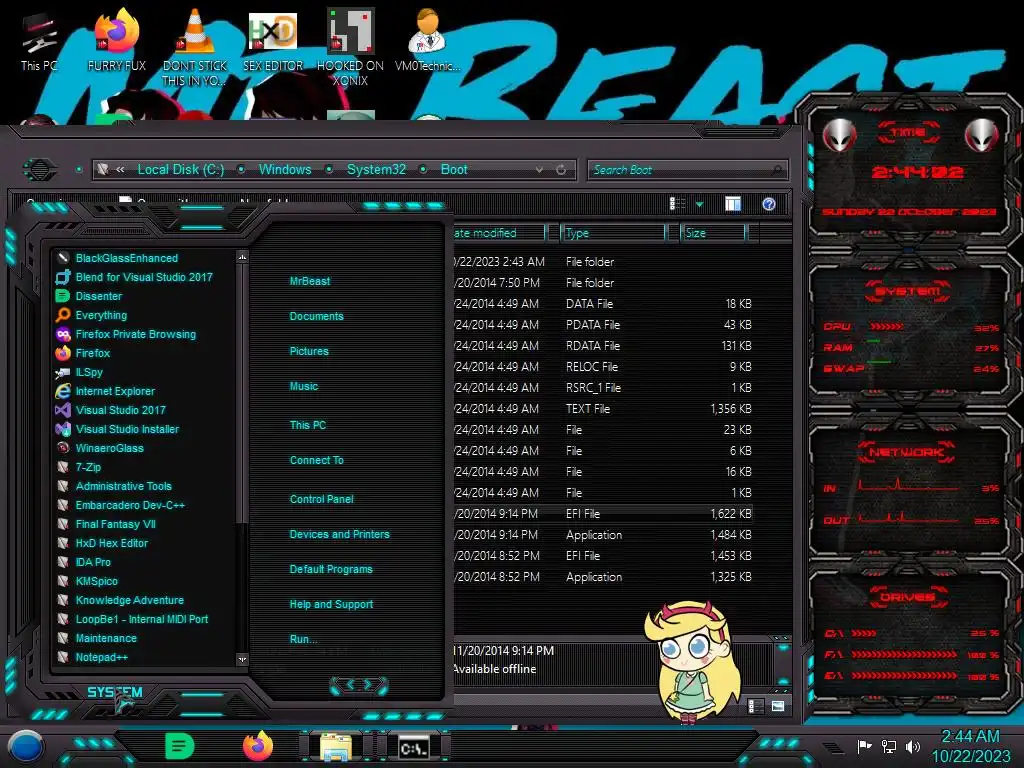
Task: Launch Dissenter from Start menu list
Action: pos(89,296)
